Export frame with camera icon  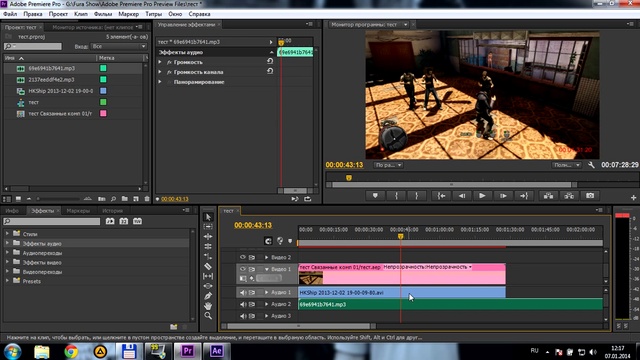coord(590,196)
